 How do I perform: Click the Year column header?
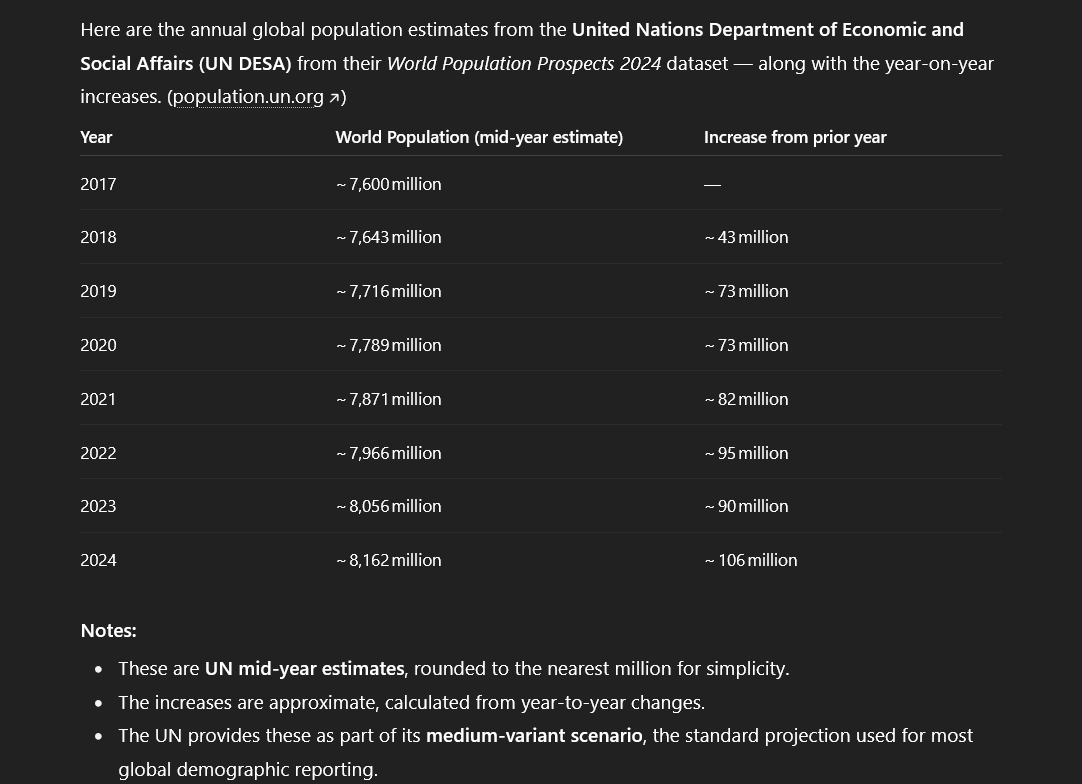tap(96, 137)
